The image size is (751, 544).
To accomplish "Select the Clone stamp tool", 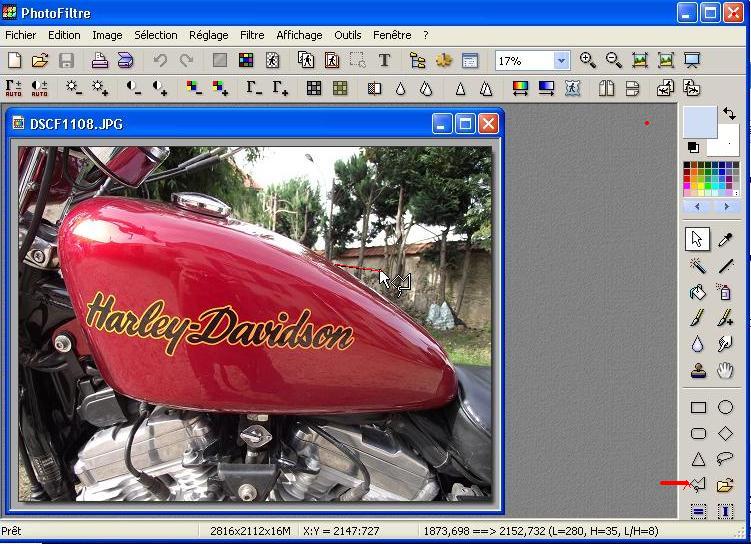I will point(698,370).
